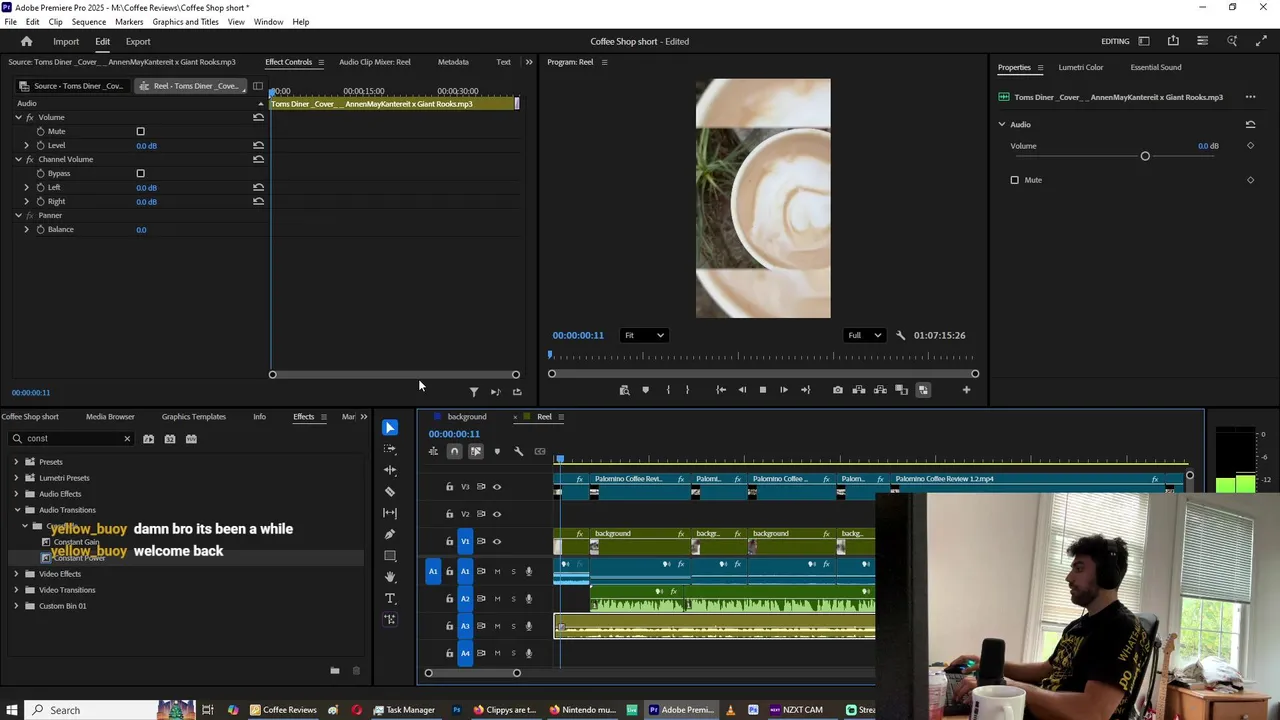Toggle Linked Selection in Timeline
Screen dimensions: 1280x720
click(x=476, y=451)
